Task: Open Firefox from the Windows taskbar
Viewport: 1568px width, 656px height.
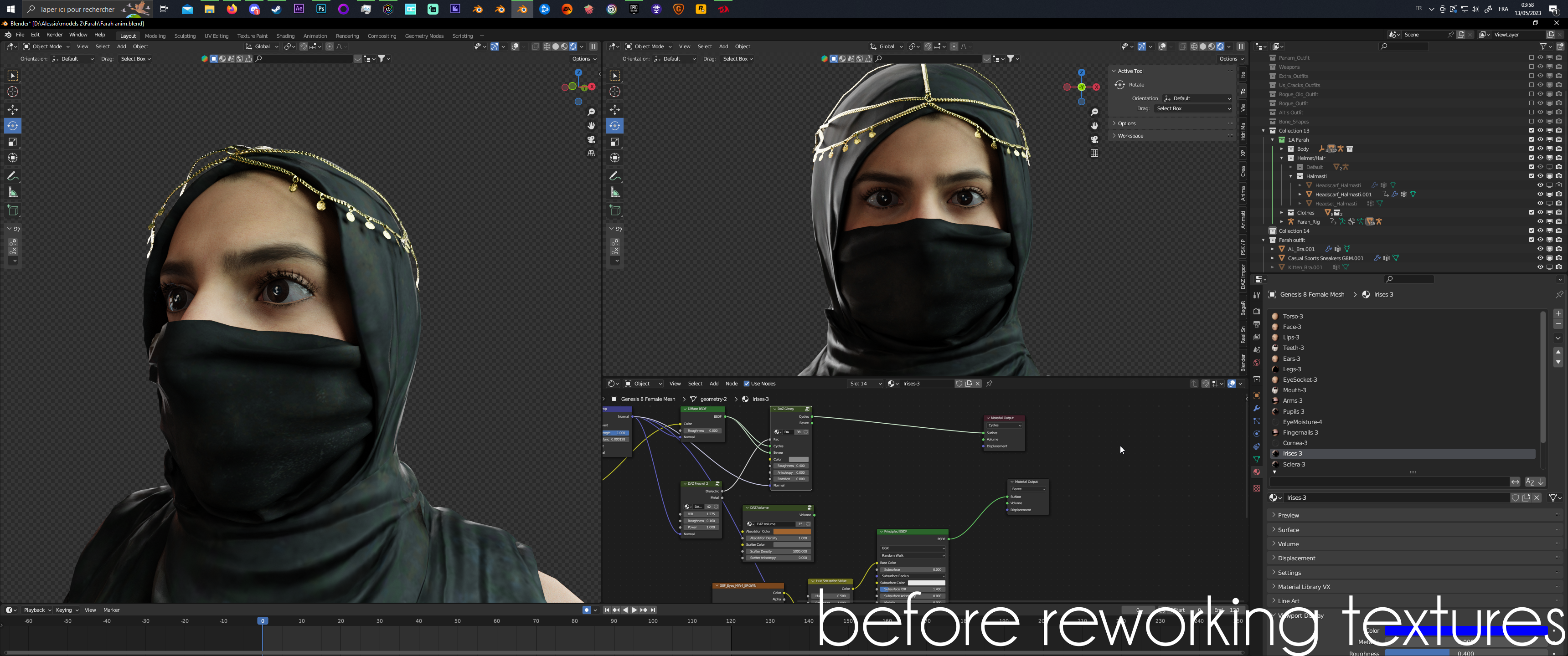Action: click(x=232, y=9)
